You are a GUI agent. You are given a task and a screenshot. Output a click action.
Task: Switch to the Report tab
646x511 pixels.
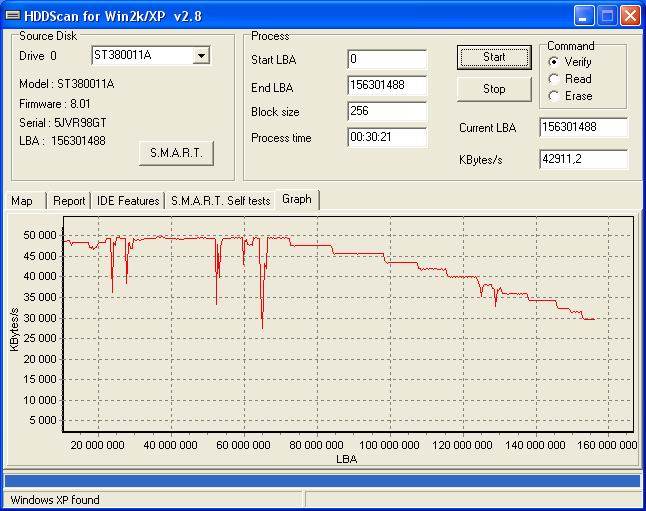point(69,201)
